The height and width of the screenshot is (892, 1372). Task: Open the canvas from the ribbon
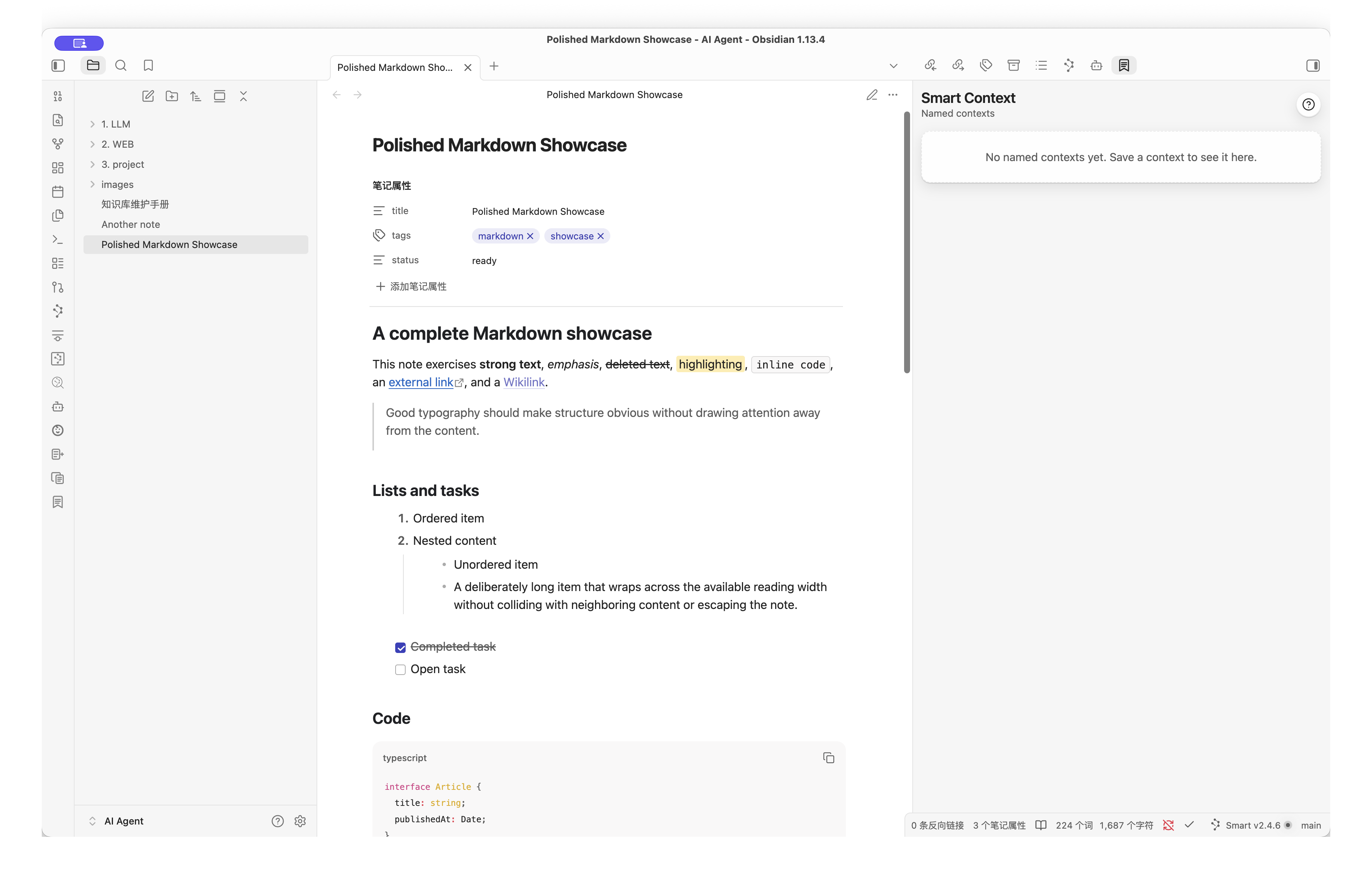click(58, 168)
